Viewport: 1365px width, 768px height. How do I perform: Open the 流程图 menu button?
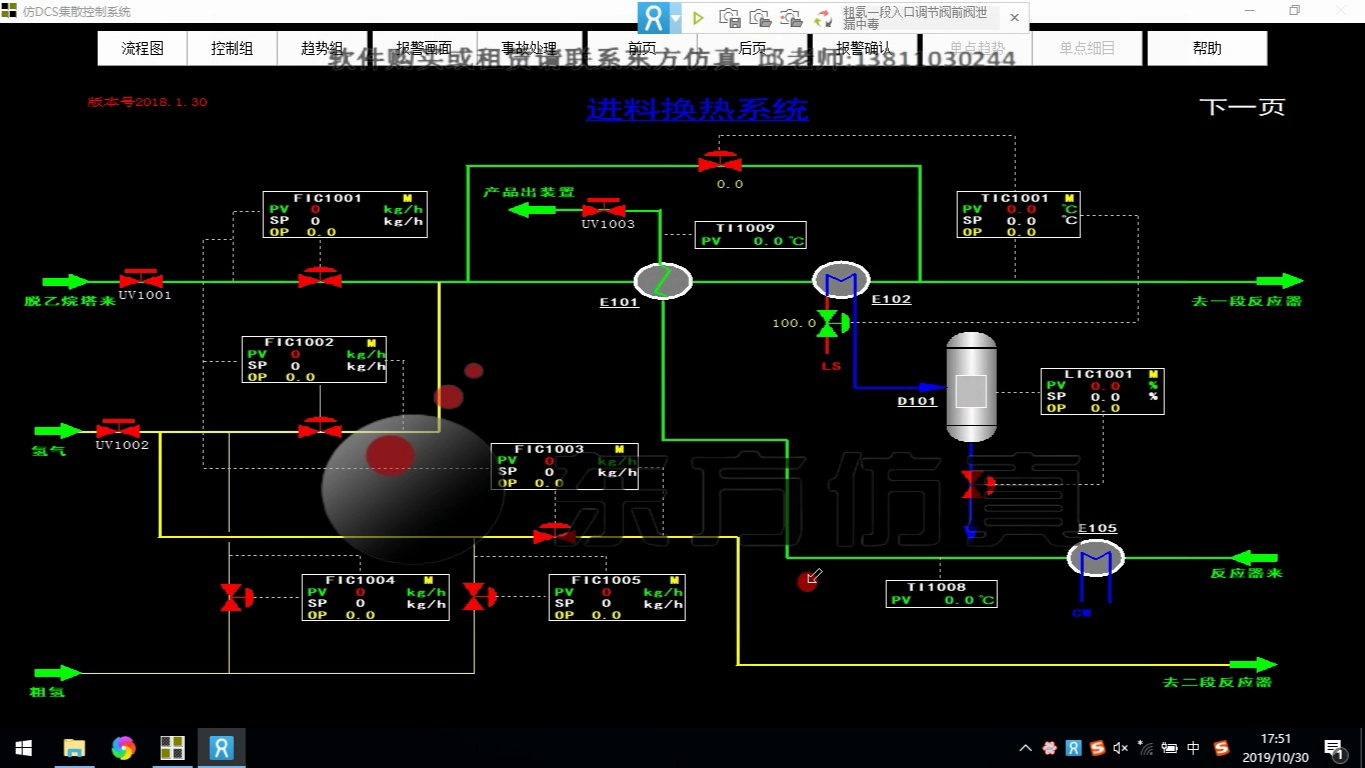point(142,48)
